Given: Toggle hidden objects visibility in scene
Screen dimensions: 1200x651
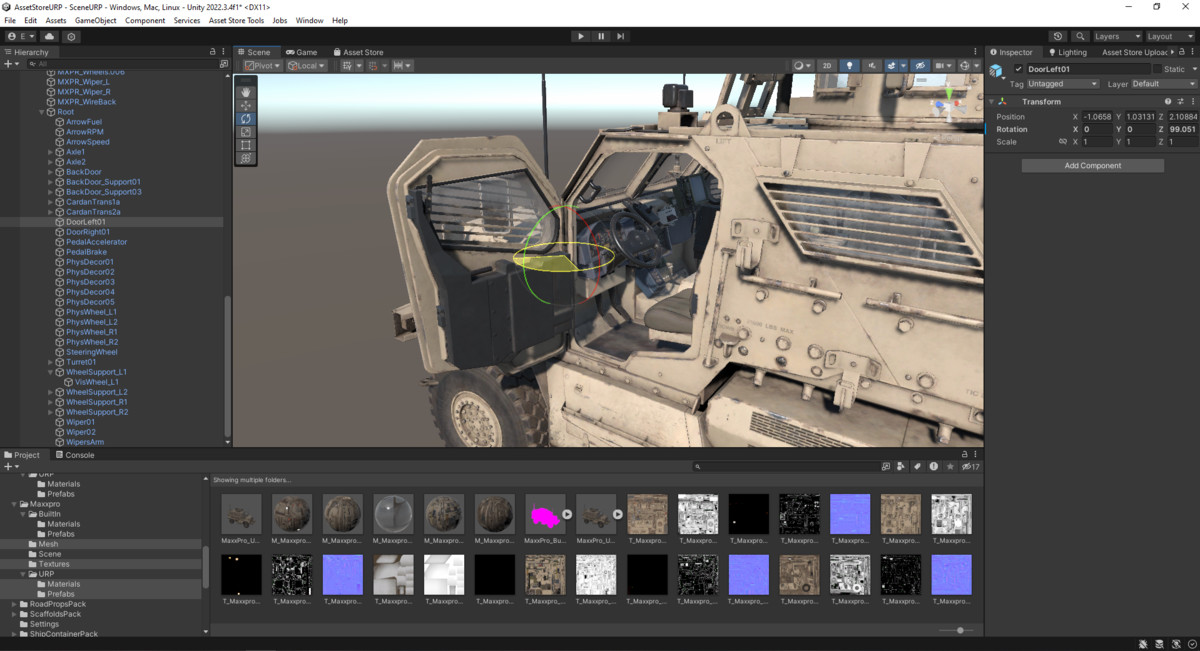Looking at the screenshot, I should coord(920,66).
